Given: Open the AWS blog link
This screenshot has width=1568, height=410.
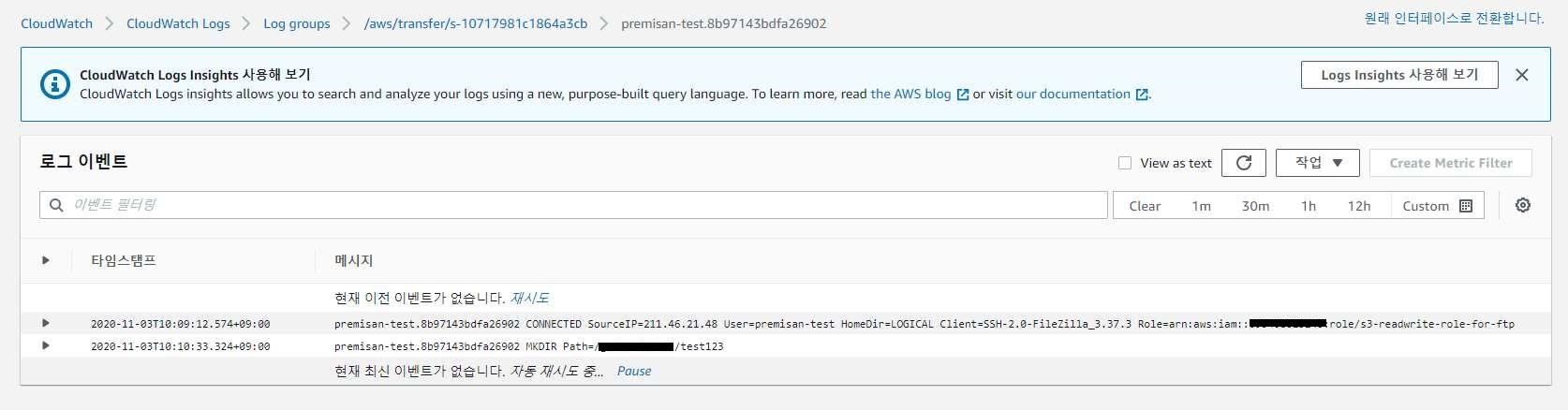Looking at the screenshot, I should coord(910,94).
